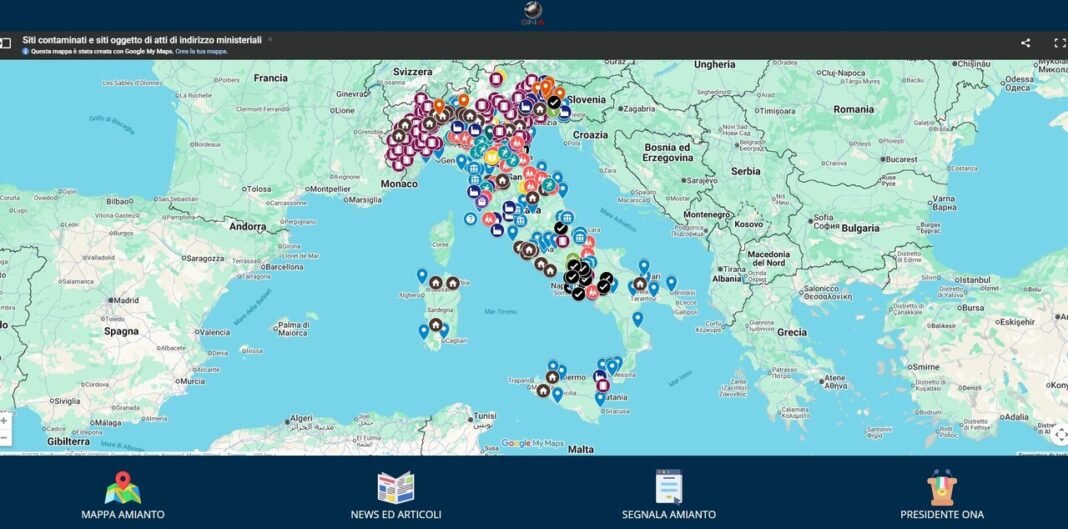Click the blue info icon under the title
The width and height of the screenshot is (1068, 529).
click(x=26, y=51)
